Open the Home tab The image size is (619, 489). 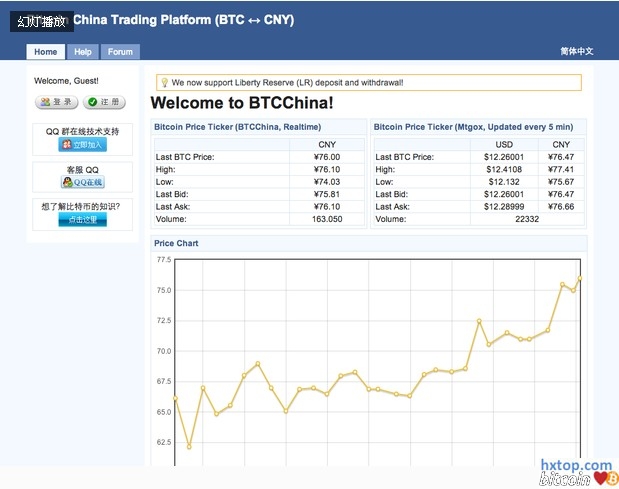click(46, 52)
